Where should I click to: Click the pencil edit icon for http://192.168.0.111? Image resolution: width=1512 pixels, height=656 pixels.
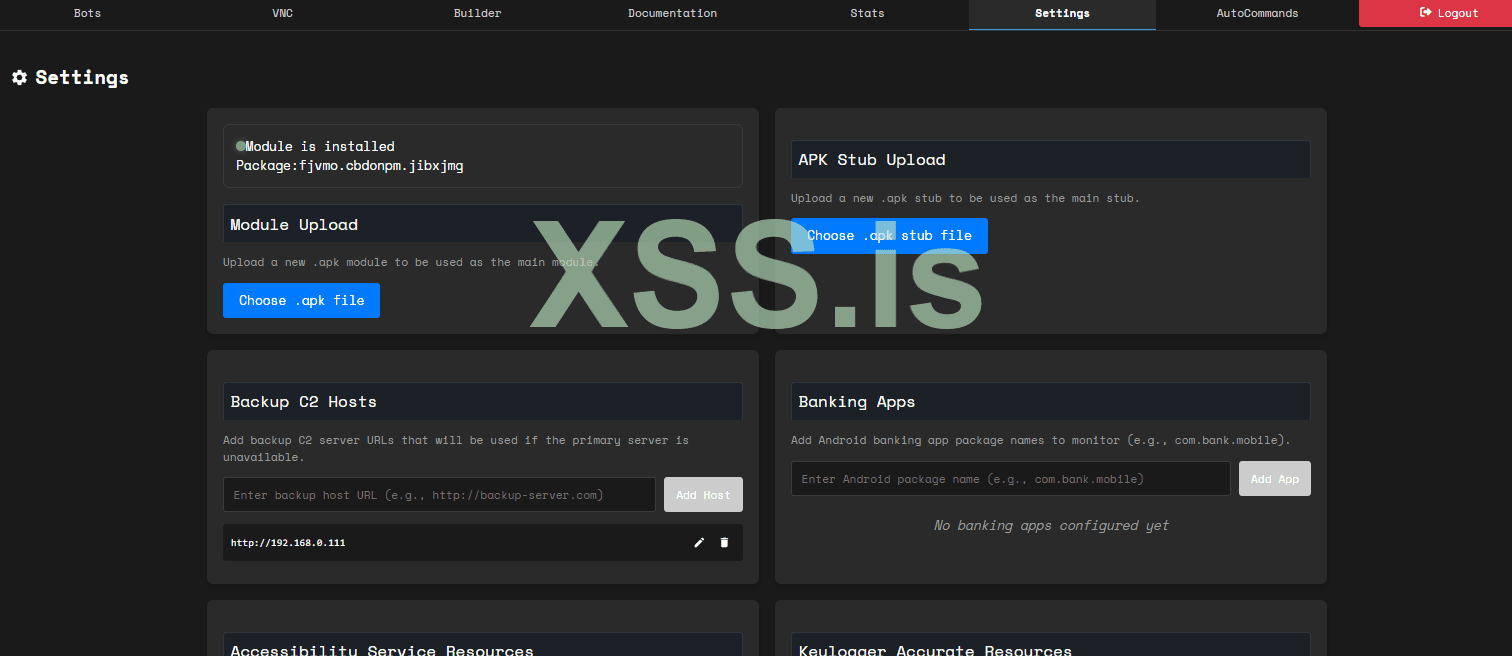pos(699,542)
